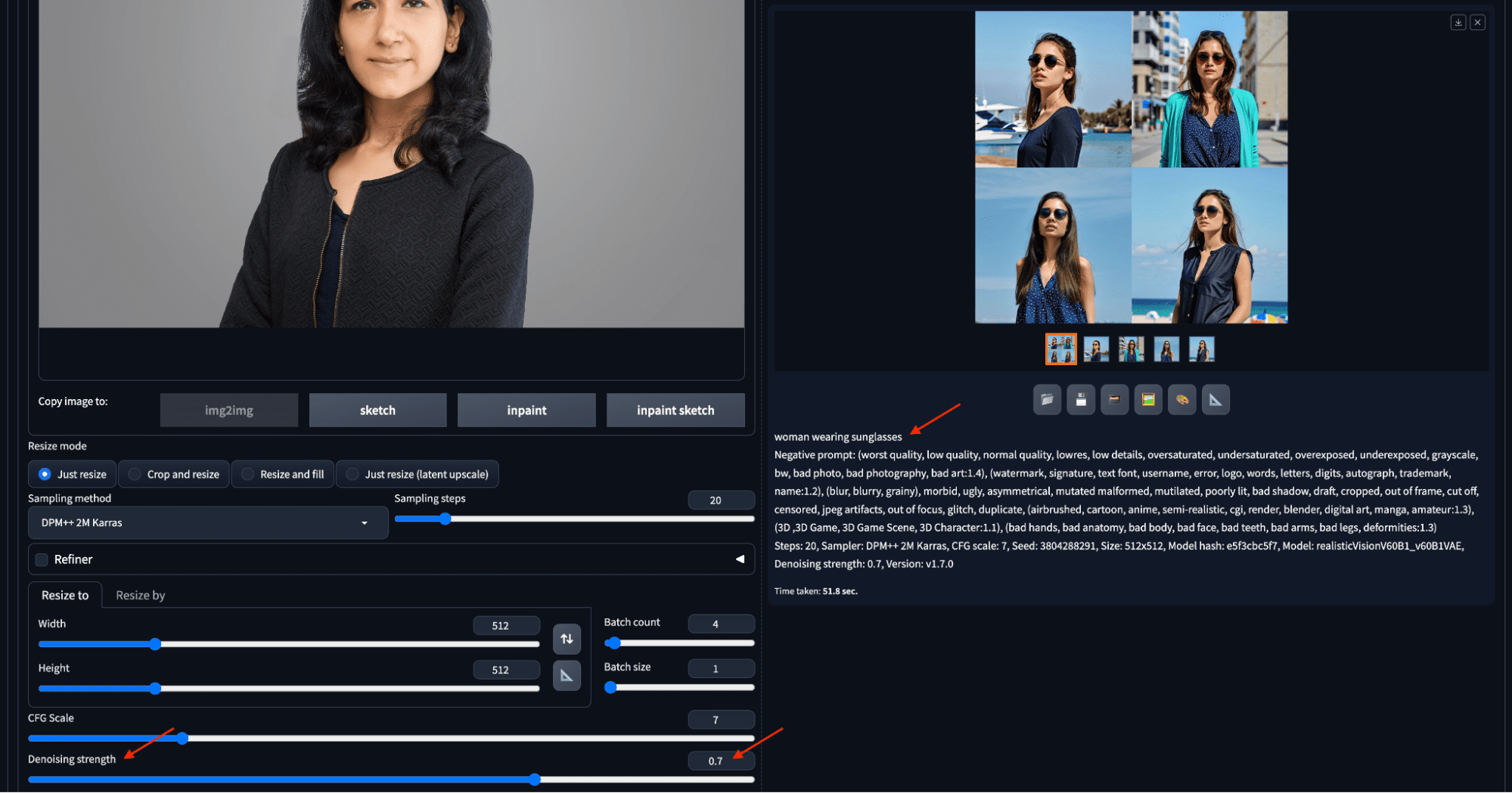Click the Batch size value field
The image size is (1512, 793).
coord(721,668)
